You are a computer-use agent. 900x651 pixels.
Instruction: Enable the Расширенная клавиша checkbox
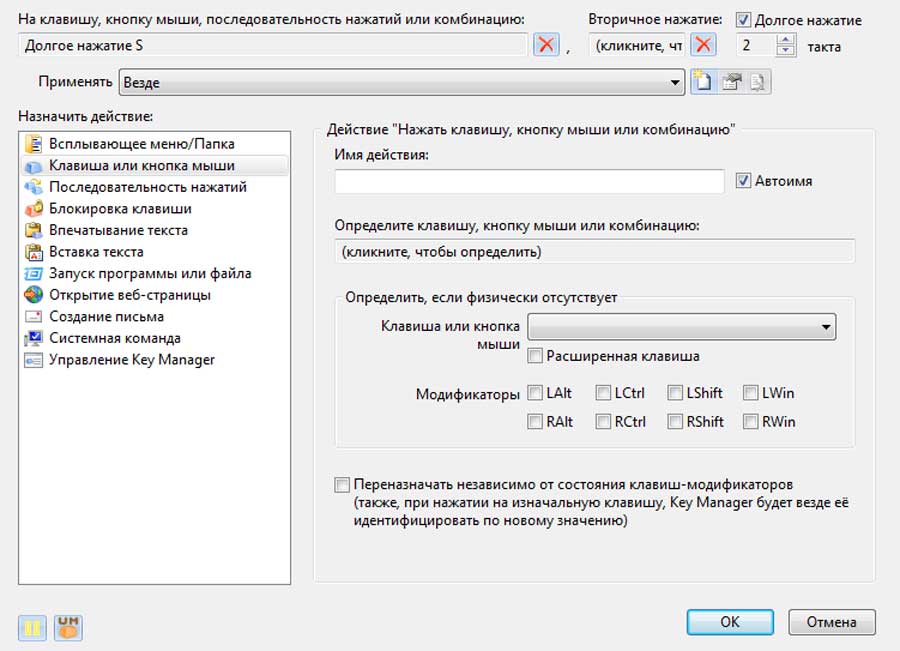pyautogui.click(x=535, y=356)
